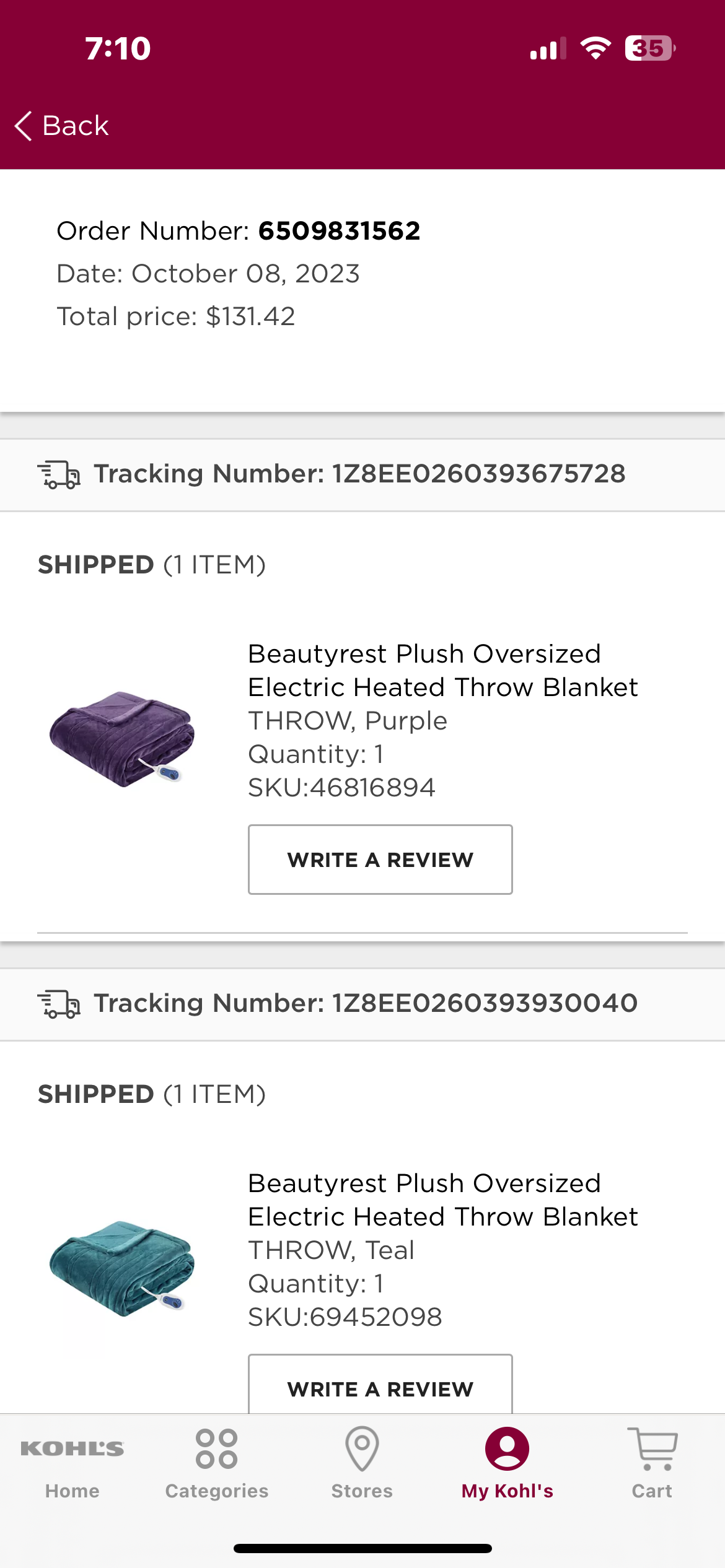Tap the Back text label
725x1568 pixels.
pyautogui.click(x=76, y=126)
